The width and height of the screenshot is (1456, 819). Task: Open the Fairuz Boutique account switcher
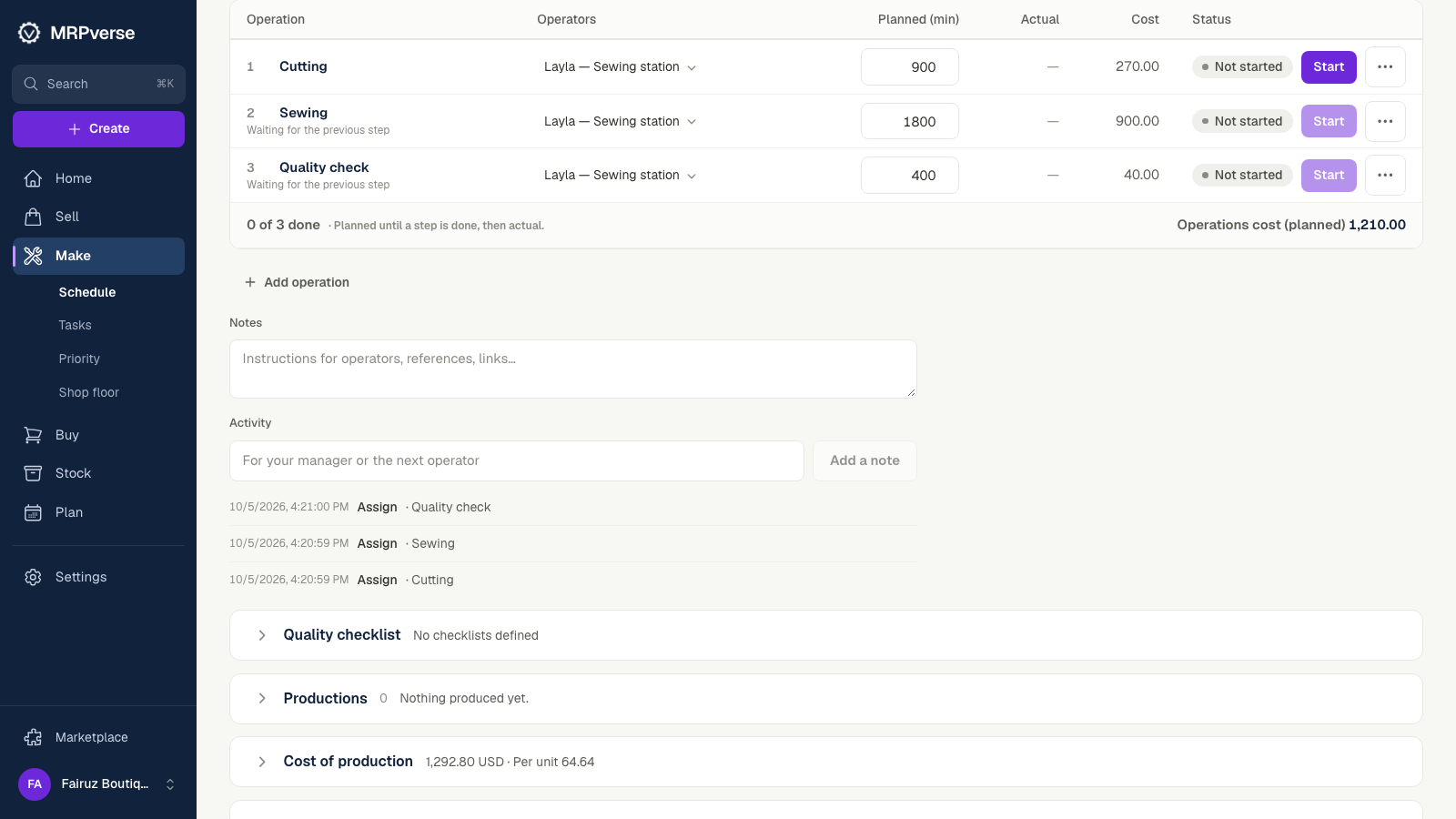pos(98,784)
